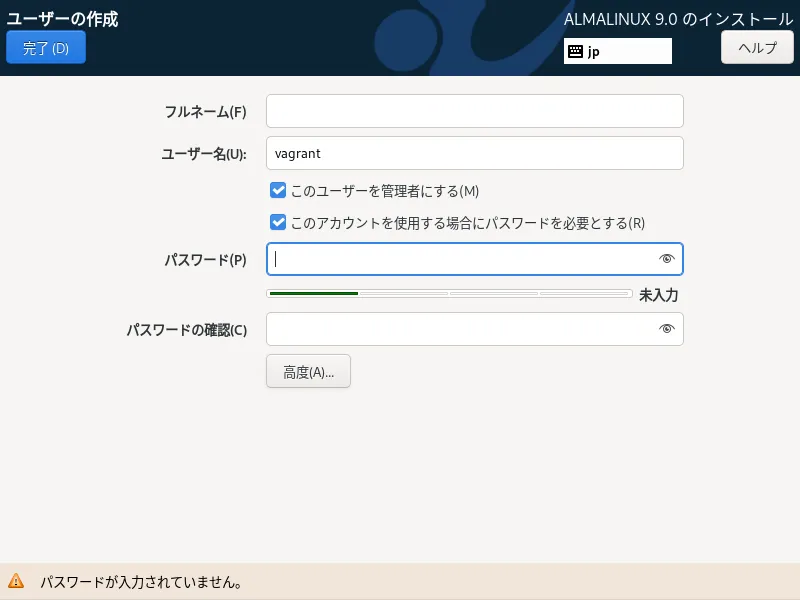Open the ヘルプ help button
The image size is (800, 600).
[757, 47]
